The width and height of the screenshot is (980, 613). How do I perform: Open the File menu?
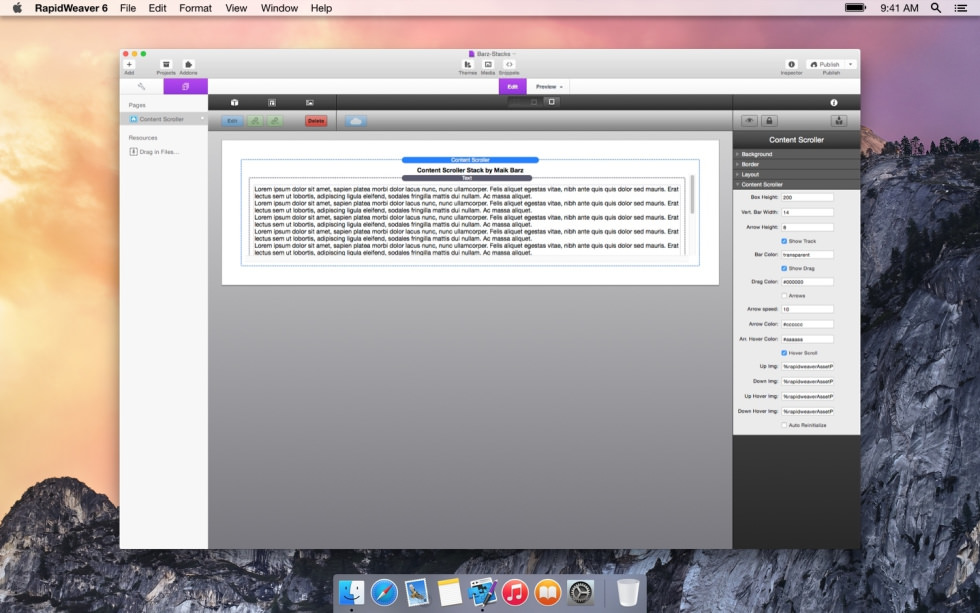[128, 8]
